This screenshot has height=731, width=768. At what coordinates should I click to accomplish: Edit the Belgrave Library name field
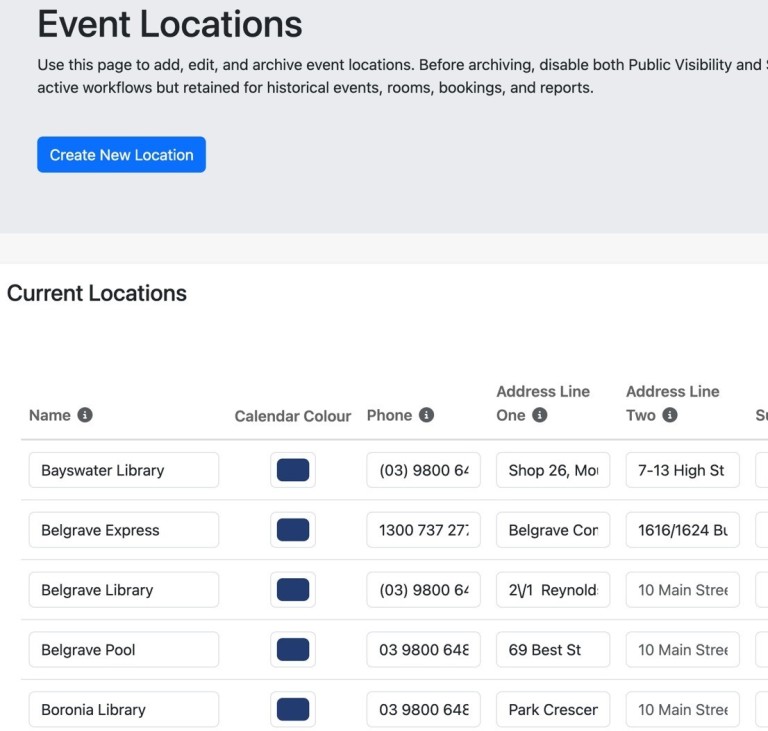[124, 589]
